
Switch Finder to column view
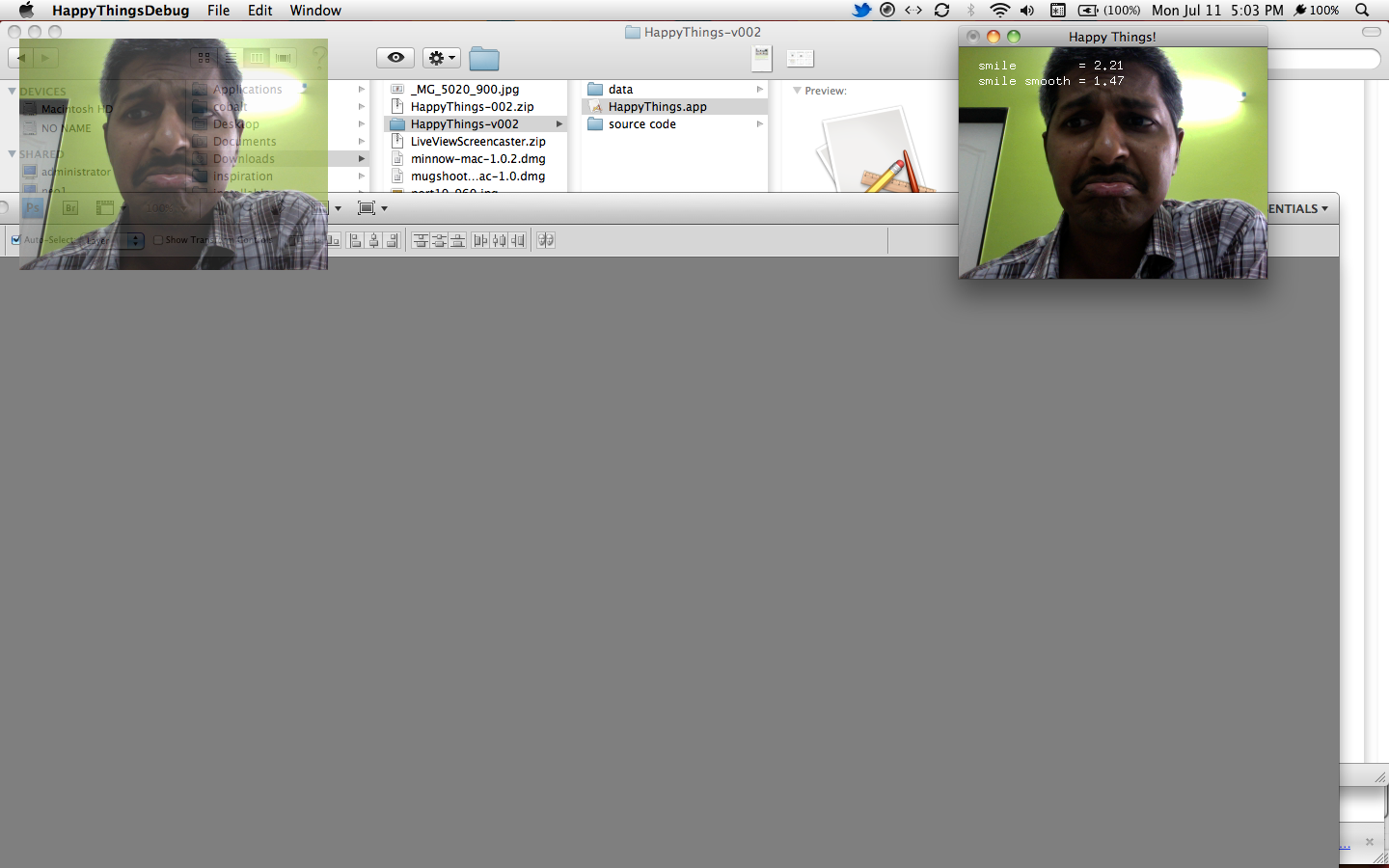pos(257,58)
